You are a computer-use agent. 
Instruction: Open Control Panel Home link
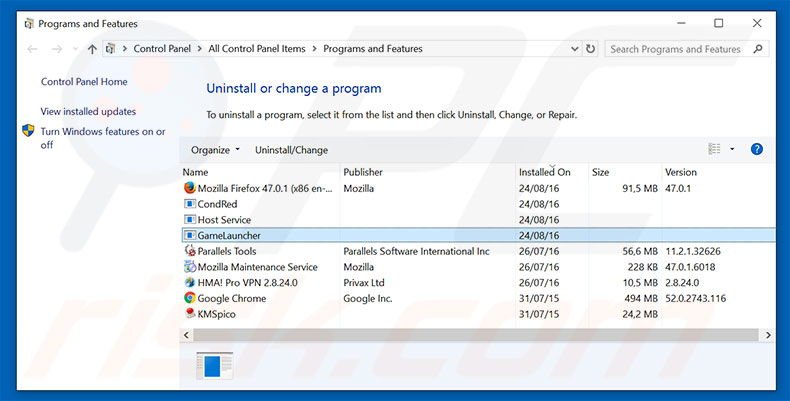coord(84,82)
